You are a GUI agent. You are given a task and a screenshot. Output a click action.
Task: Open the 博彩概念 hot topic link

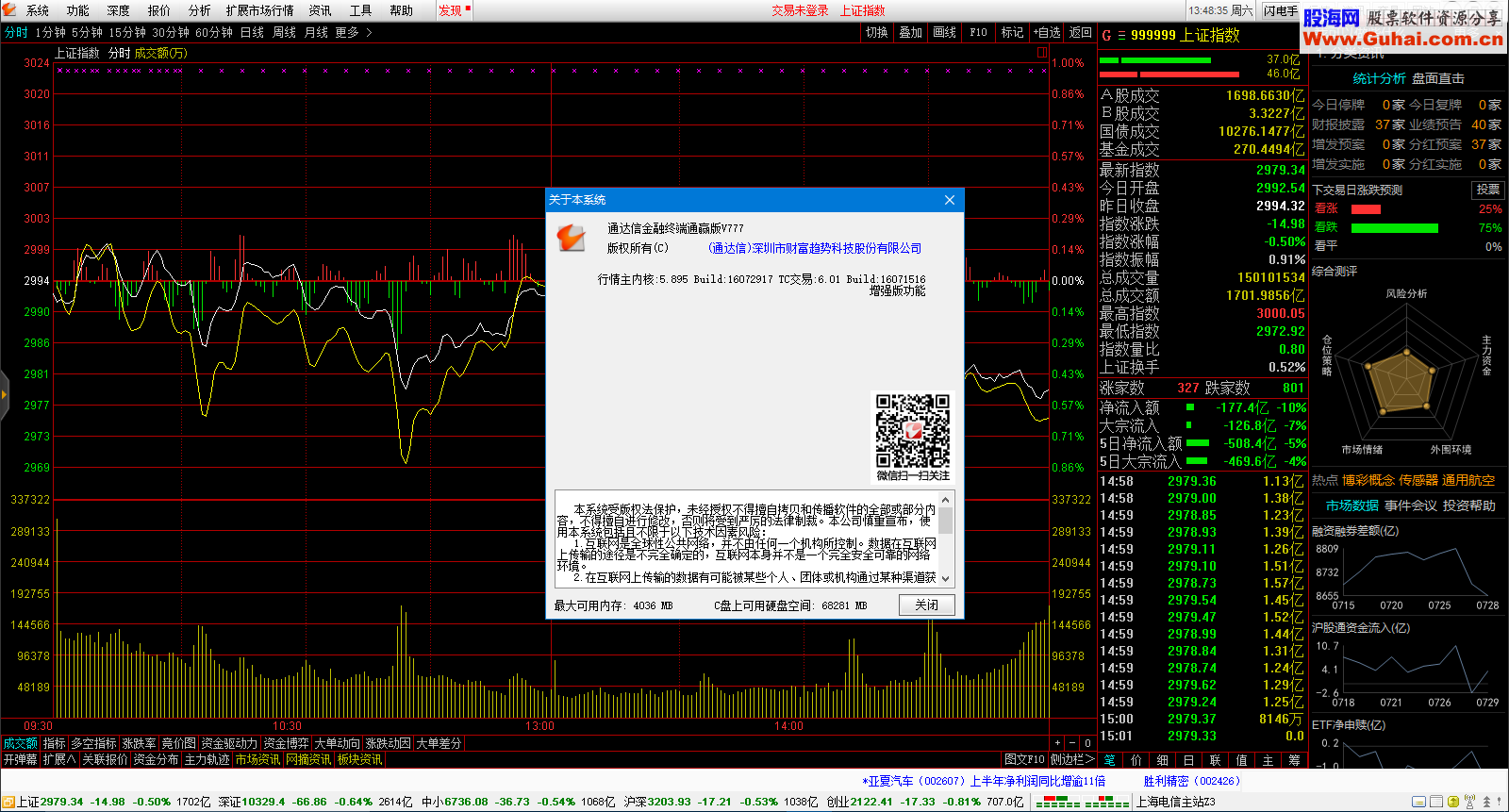coord(1368,480)
